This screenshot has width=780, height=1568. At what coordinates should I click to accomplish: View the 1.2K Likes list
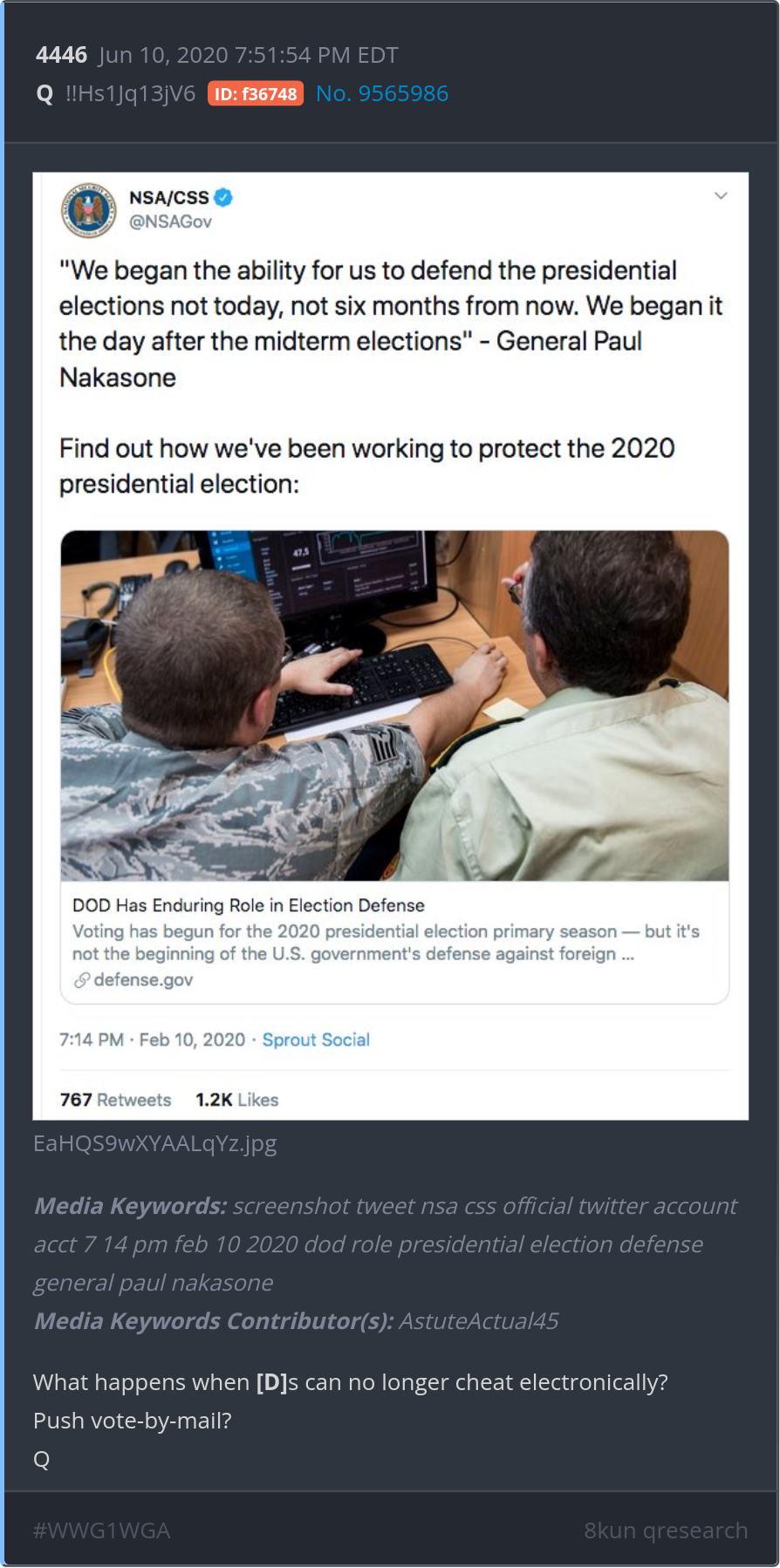click(236, 1100)
